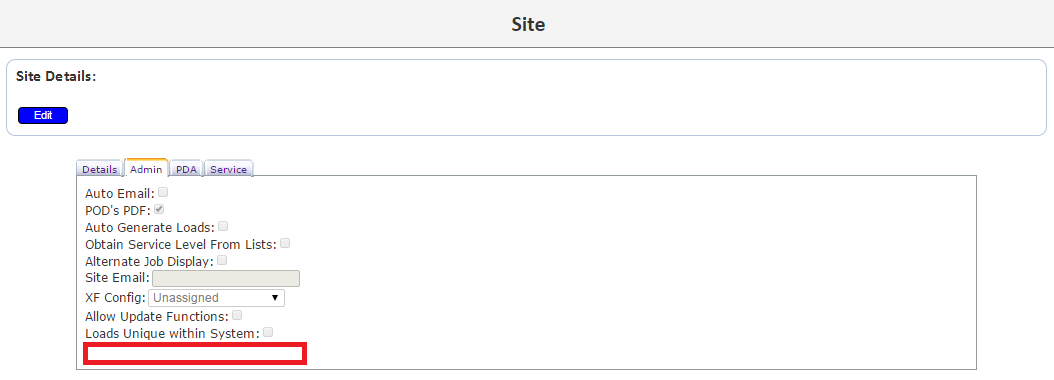Image resolution: width=1054 pixels, height=380 pixels.
Task: Click the Site page heading
Action: click(528, 24)
